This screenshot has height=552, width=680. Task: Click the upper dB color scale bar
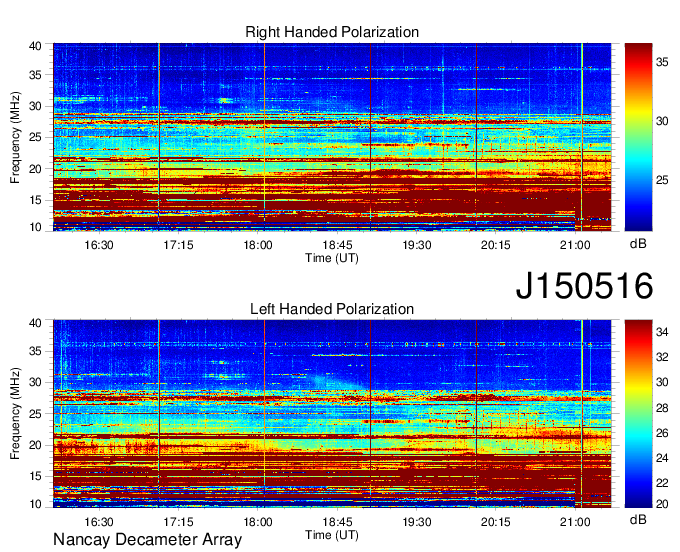[638, 137]
